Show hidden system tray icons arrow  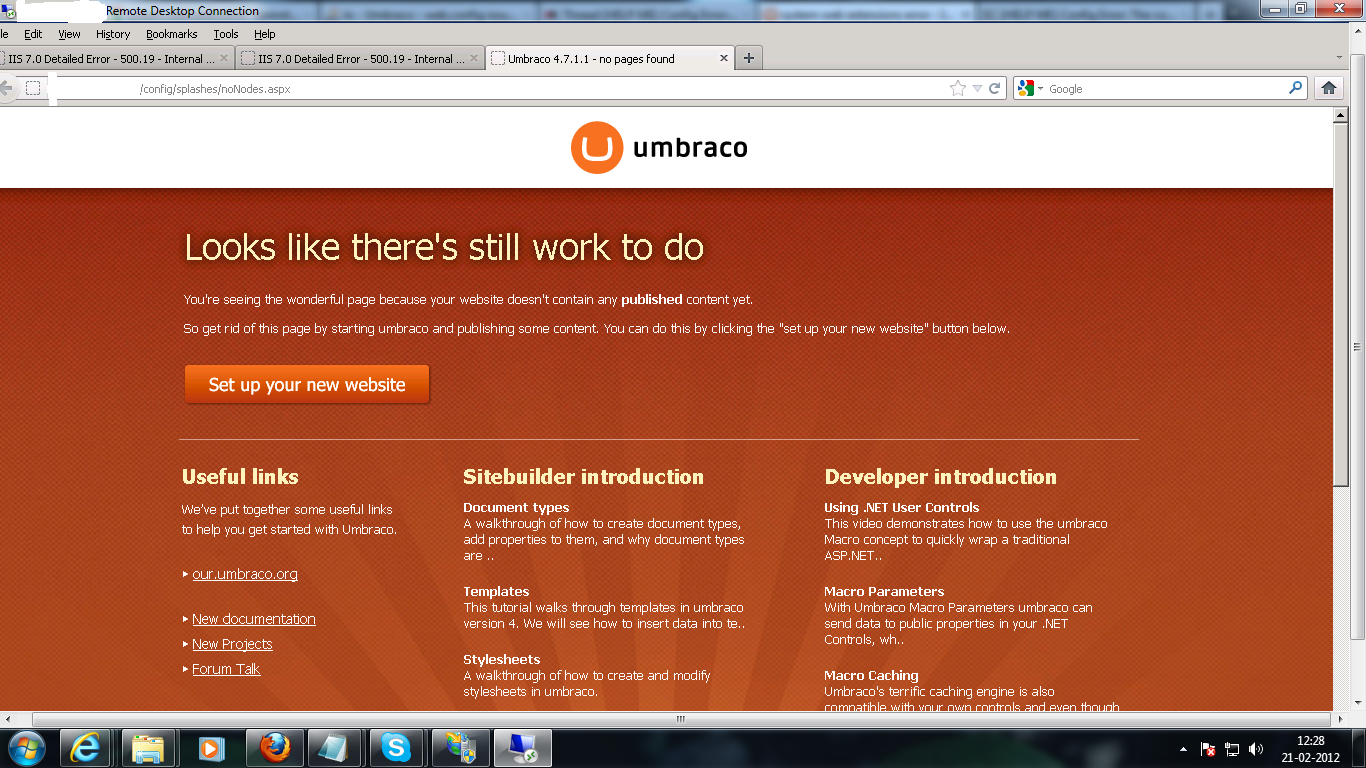1184,748
